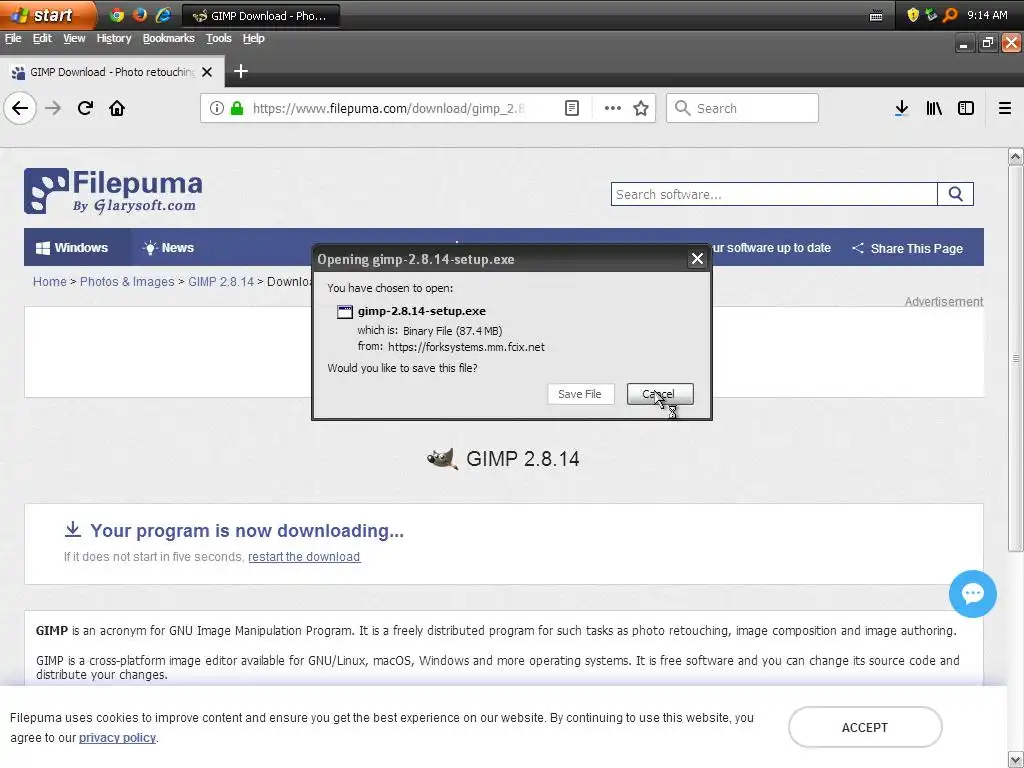Click page scrollbar up arrow
The width and height of the screenshot is (1024, 768).
point(1016,156)
